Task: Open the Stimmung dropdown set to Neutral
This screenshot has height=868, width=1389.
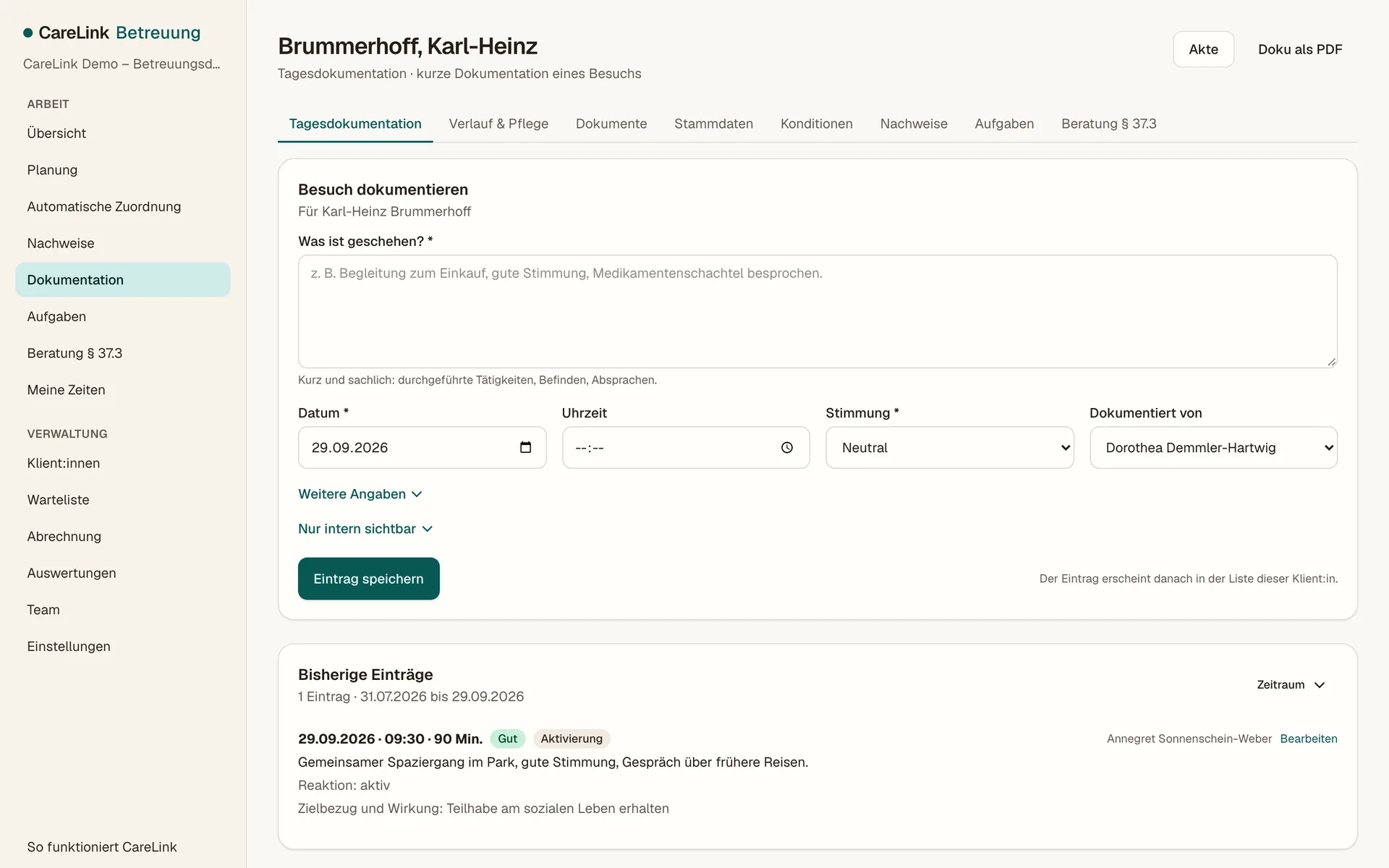Action: click(950, 448)
